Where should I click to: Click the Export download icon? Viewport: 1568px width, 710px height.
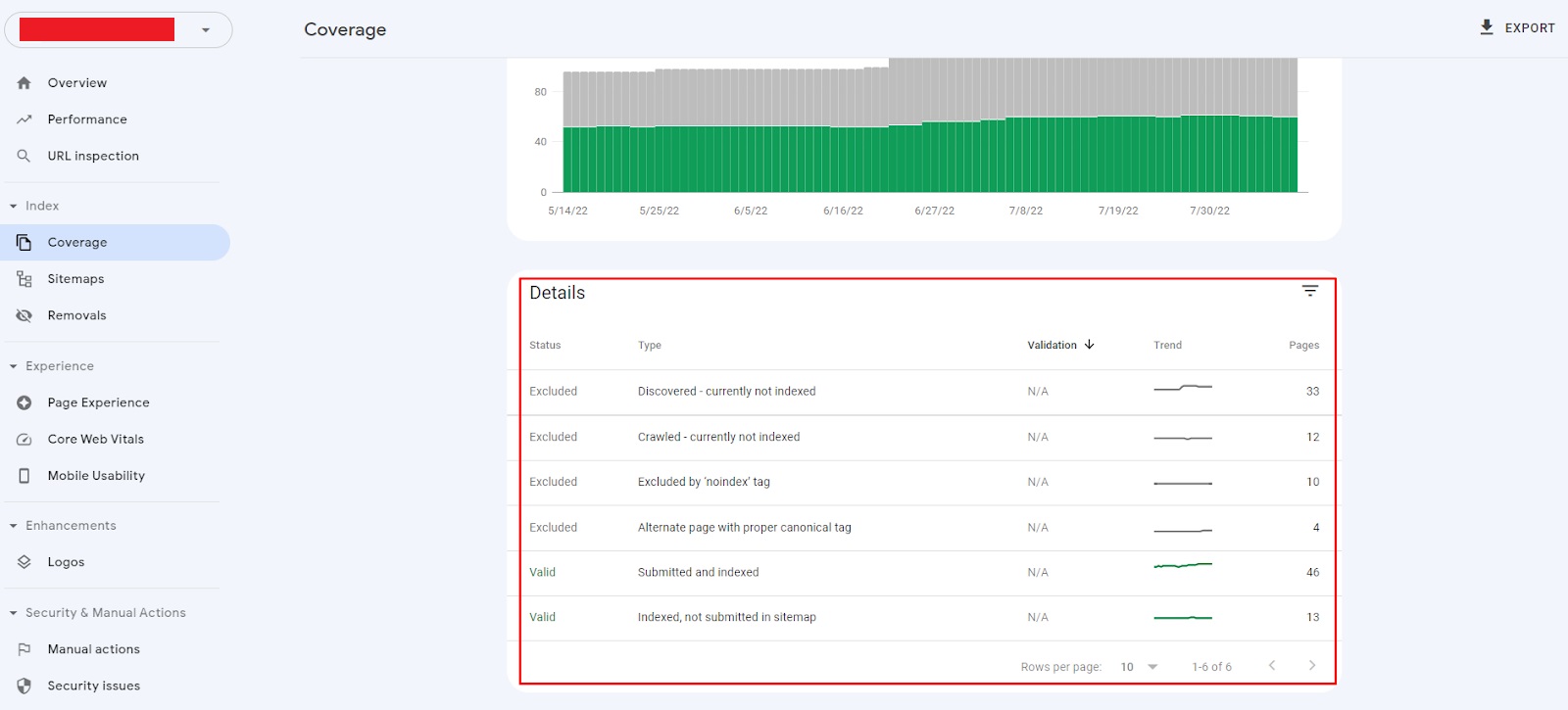click(1486, 27)
